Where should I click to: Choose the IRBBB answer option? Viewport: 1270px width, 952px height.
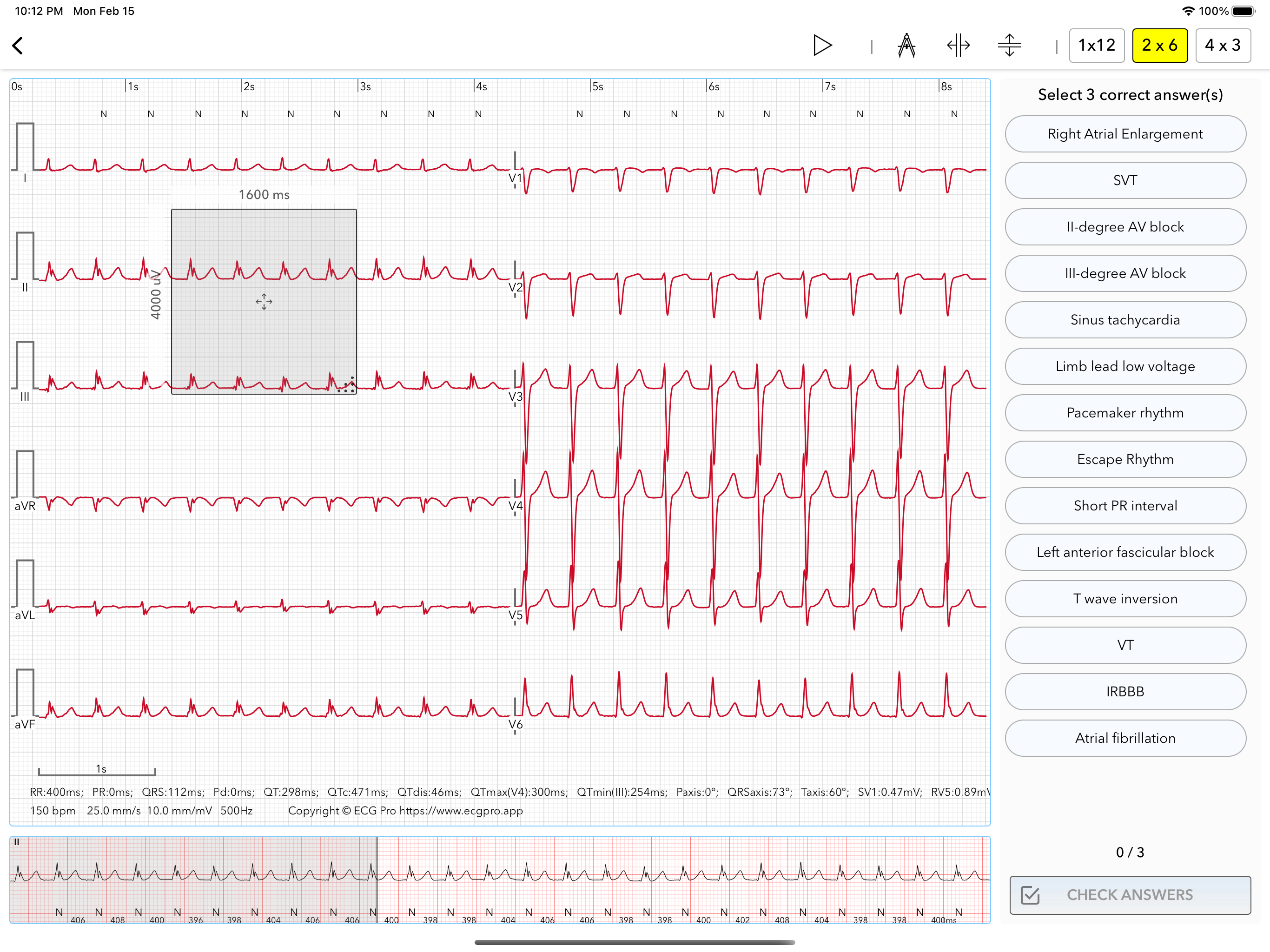(1125, 691)
